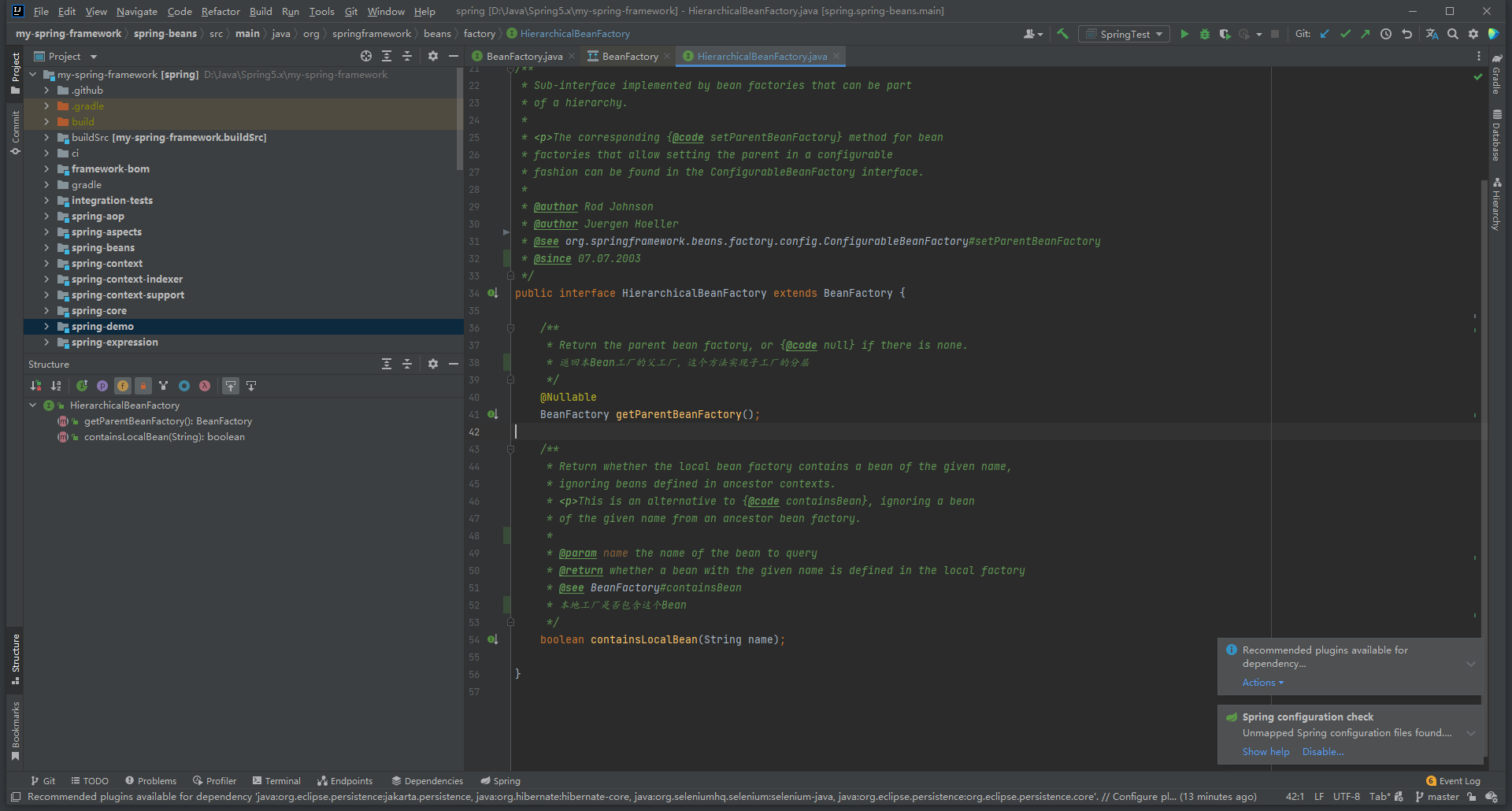1512x811 pixels.
Task: Click the Git update project arrow
Action: coord(1325,34)
